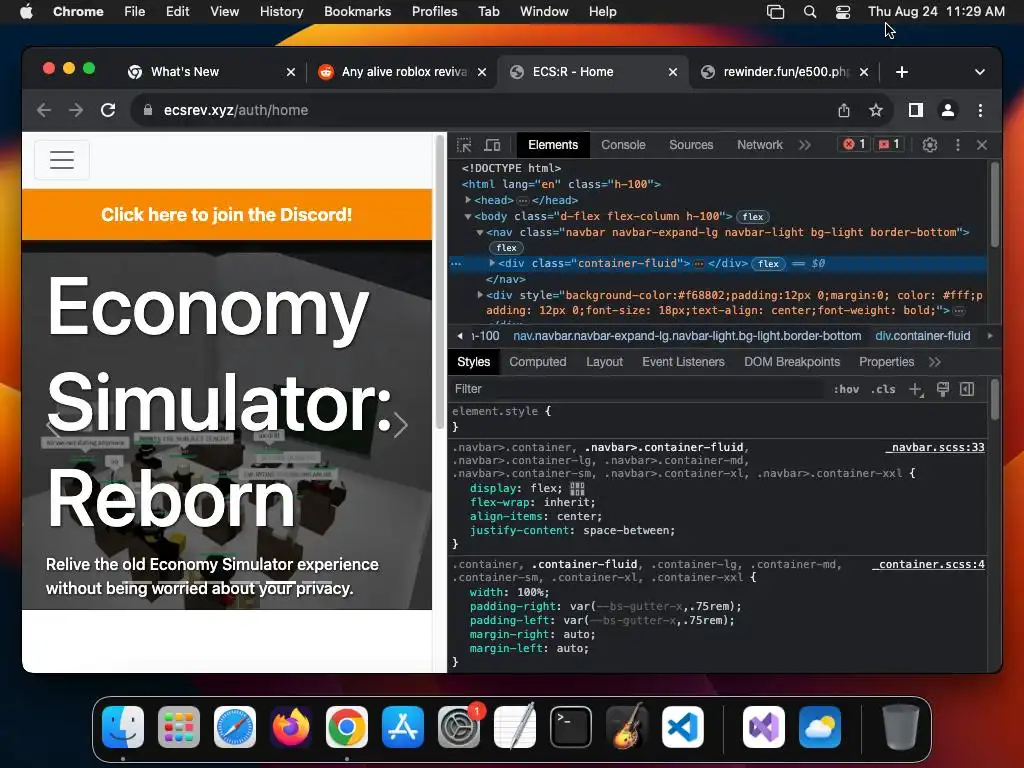Click the rendering emulation paintbrush icon
The width and height of the screenshot is (1024, 768).
[942, 389]
